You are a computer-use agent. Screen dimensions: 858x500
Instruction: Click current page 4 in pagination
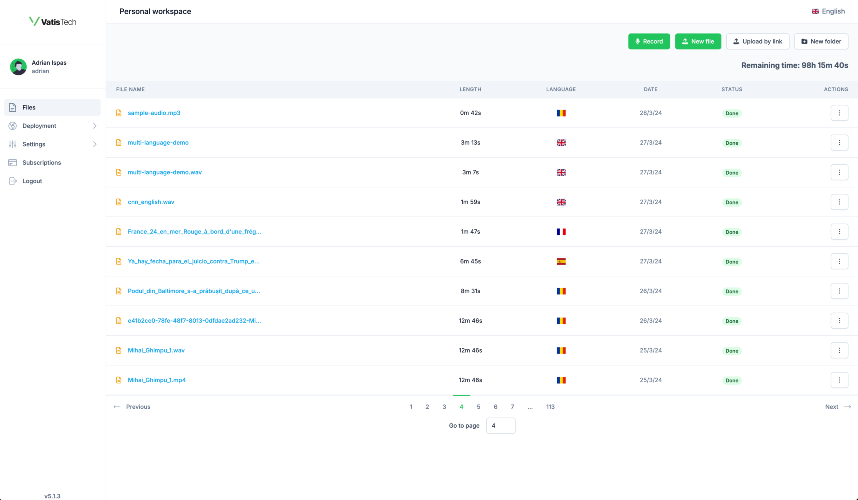461,407
